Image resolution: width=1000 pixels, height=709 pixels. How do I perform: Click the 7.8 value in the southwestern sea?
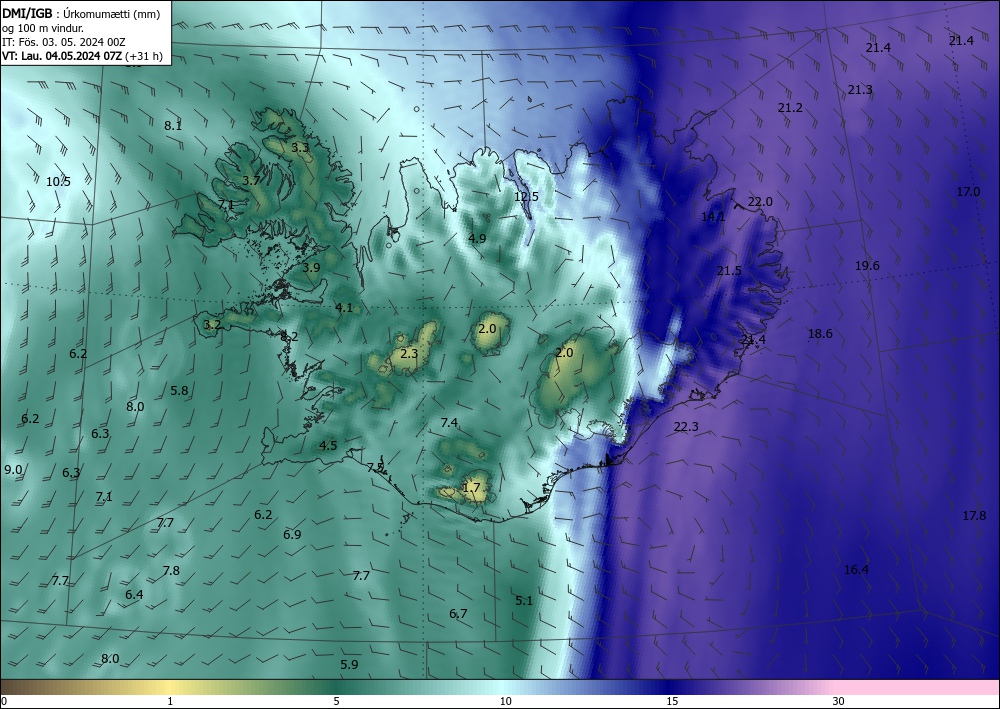[x=171, y=571]
